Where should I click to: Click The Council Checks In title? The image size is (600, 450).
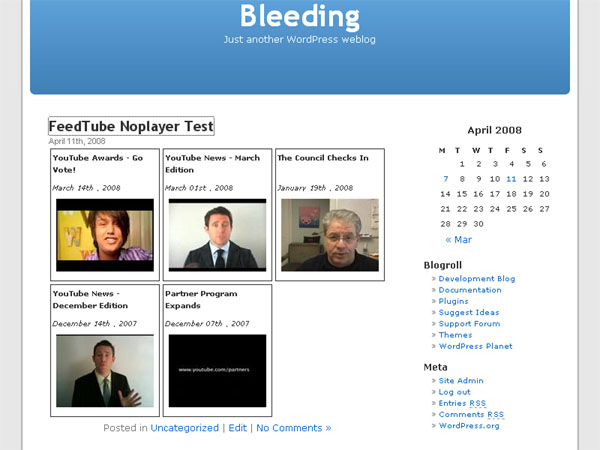(323, 158)
